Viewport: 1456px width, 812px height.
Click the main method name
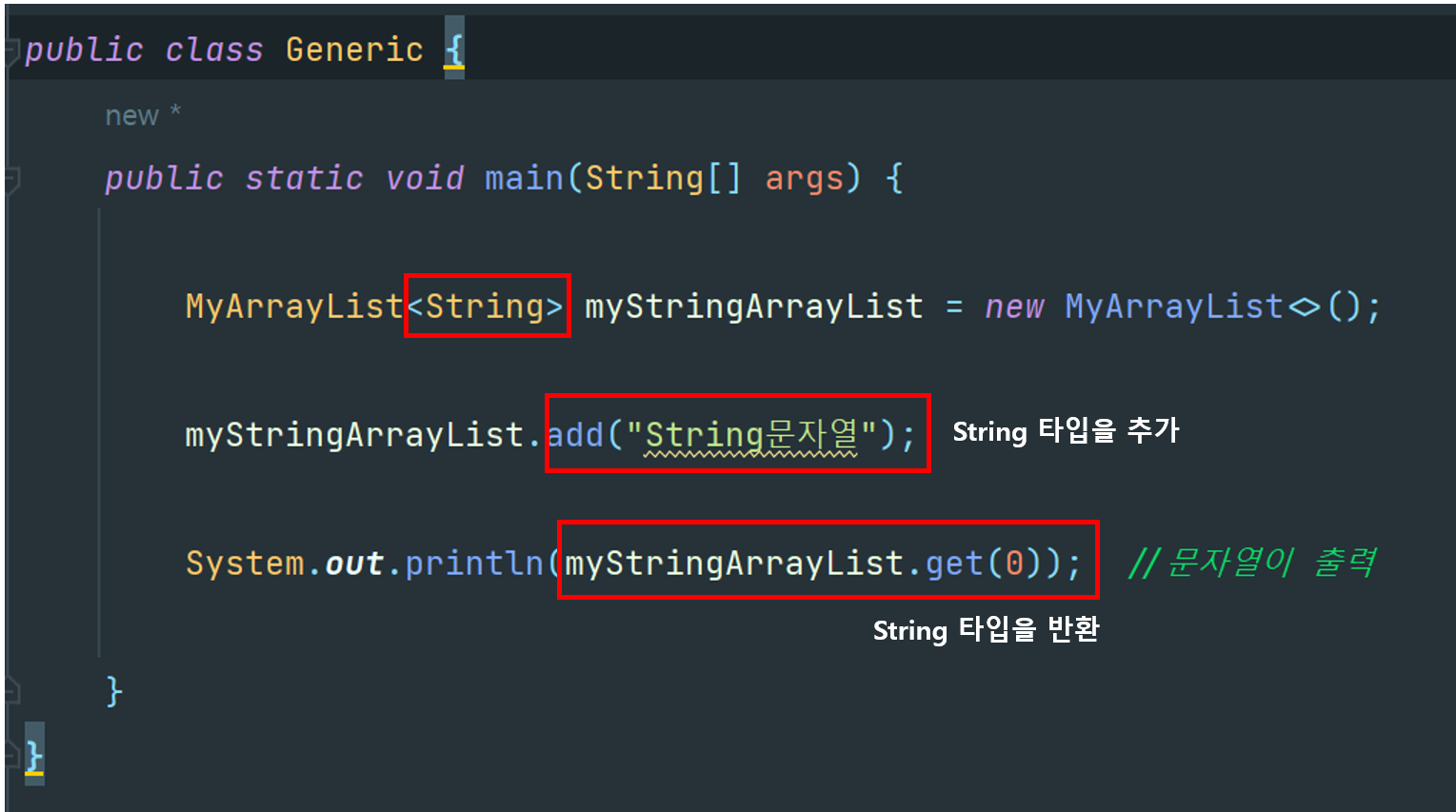click(525, 178)
